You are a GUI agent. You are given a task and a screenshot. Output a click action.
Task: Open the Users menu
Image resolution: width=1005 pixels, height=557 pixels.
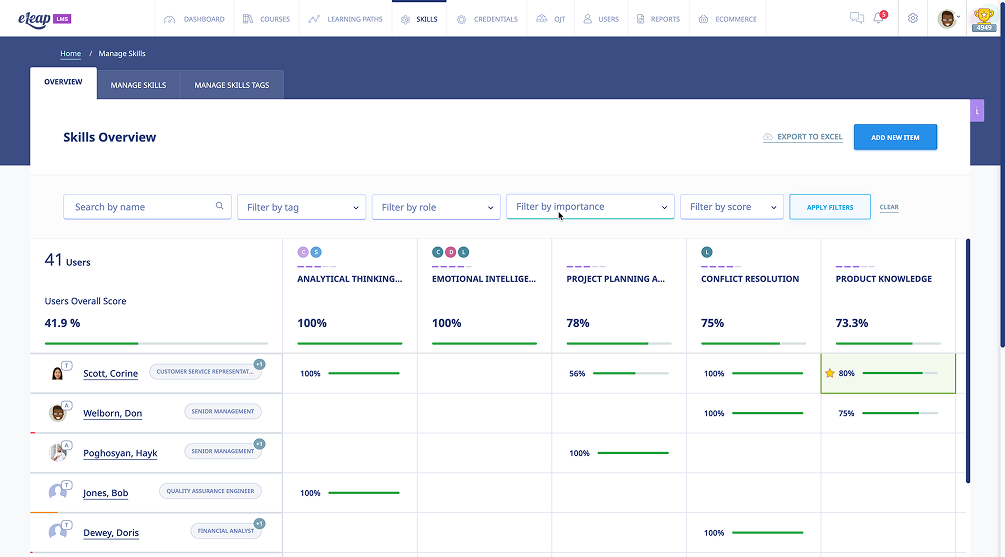(x=601, y=19)
